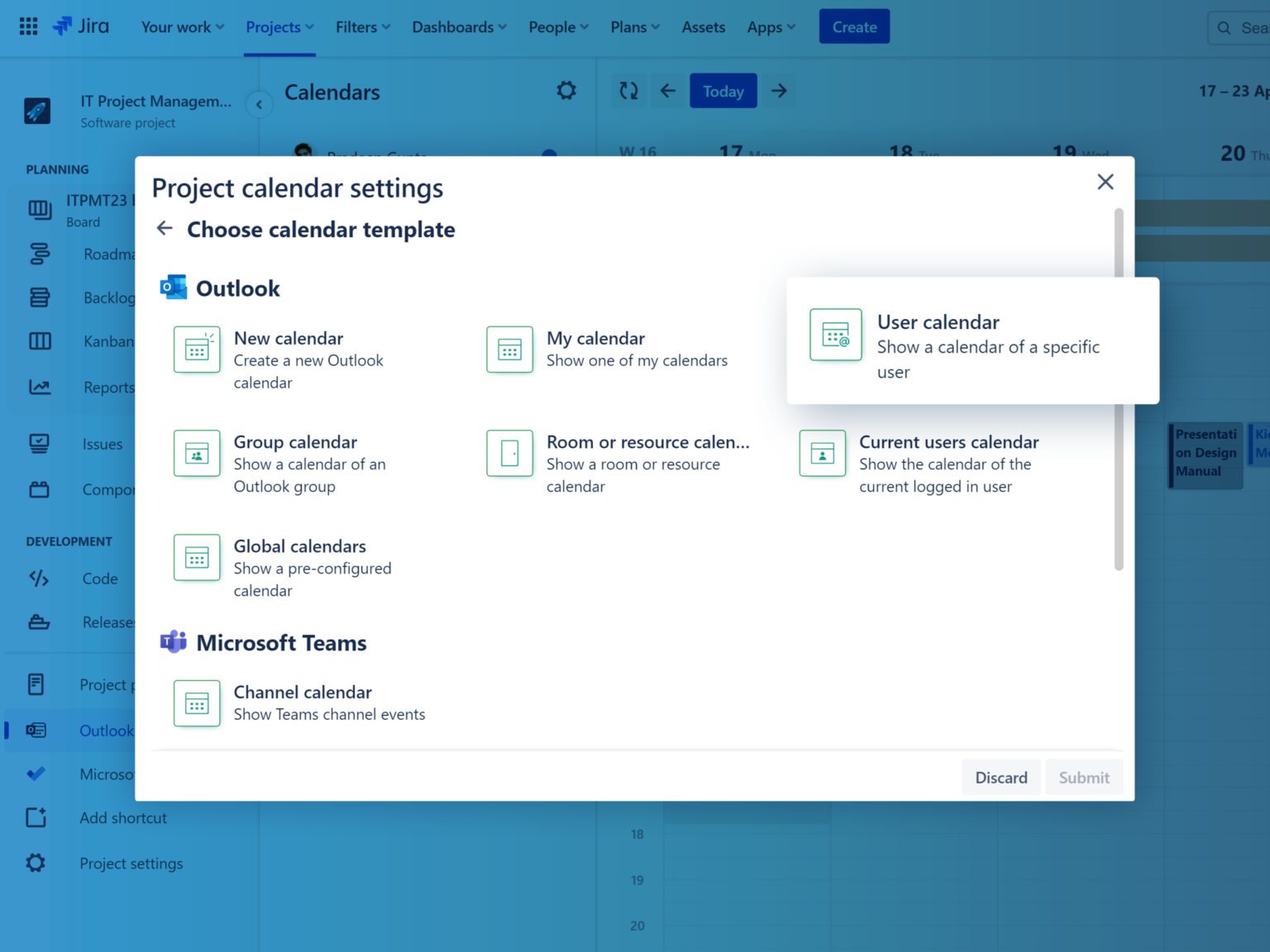Select the My calendar template icon
Screen dimensions: 1270x952
(509, 350)
